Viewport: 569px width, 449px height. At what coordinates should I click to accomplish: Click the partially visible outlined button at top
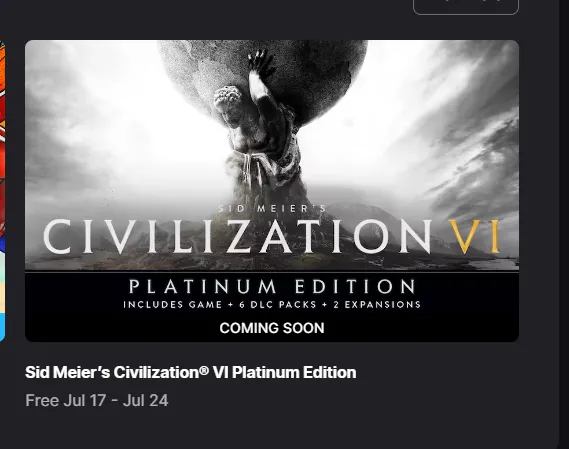(466, 7)
